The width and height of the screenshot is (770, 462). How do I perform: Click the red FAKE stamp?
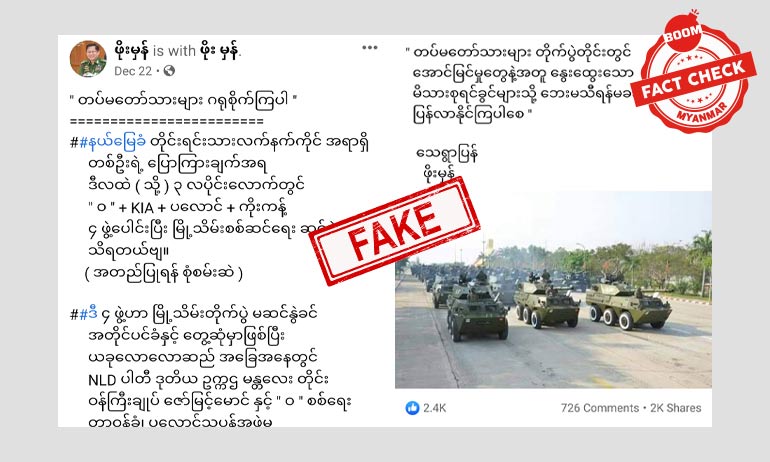coord(394,231)
